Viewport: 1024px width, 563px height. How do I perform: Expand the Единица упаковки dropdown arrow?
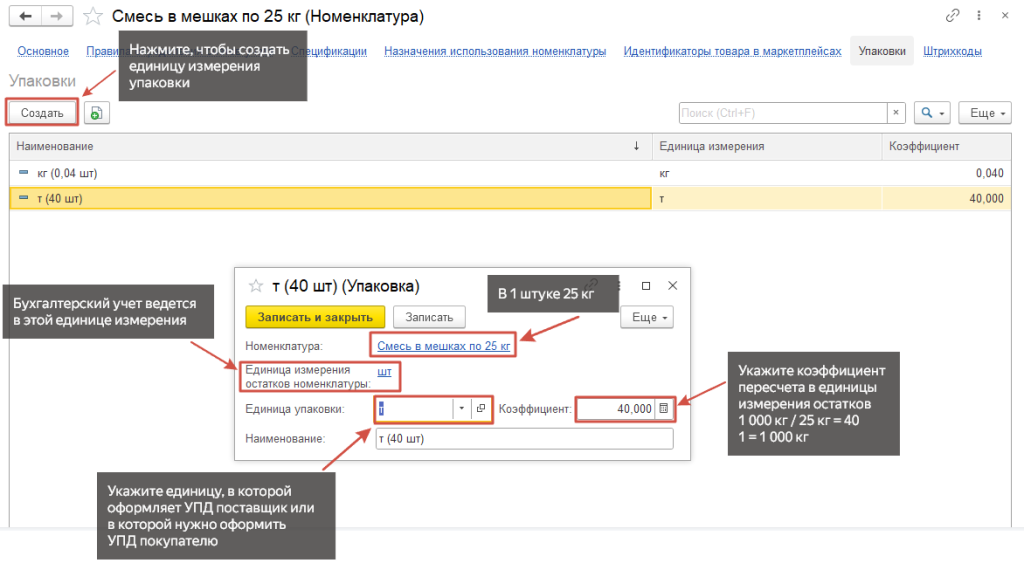(x=462, y=409)
